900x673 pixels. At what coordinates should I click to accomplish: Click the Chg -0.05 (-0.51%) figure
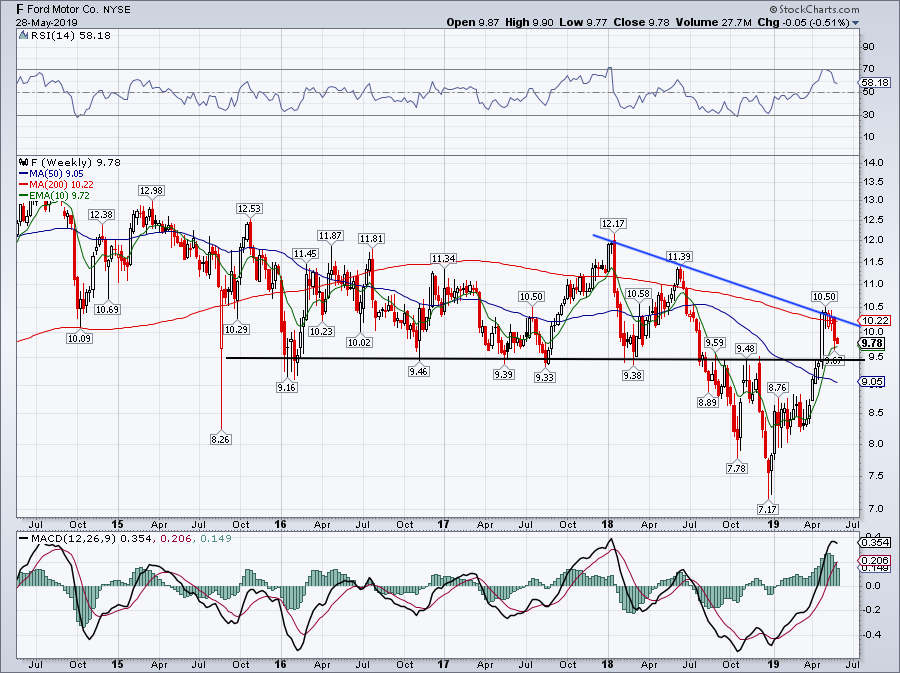pyautogui.click(x=804, y=22)
